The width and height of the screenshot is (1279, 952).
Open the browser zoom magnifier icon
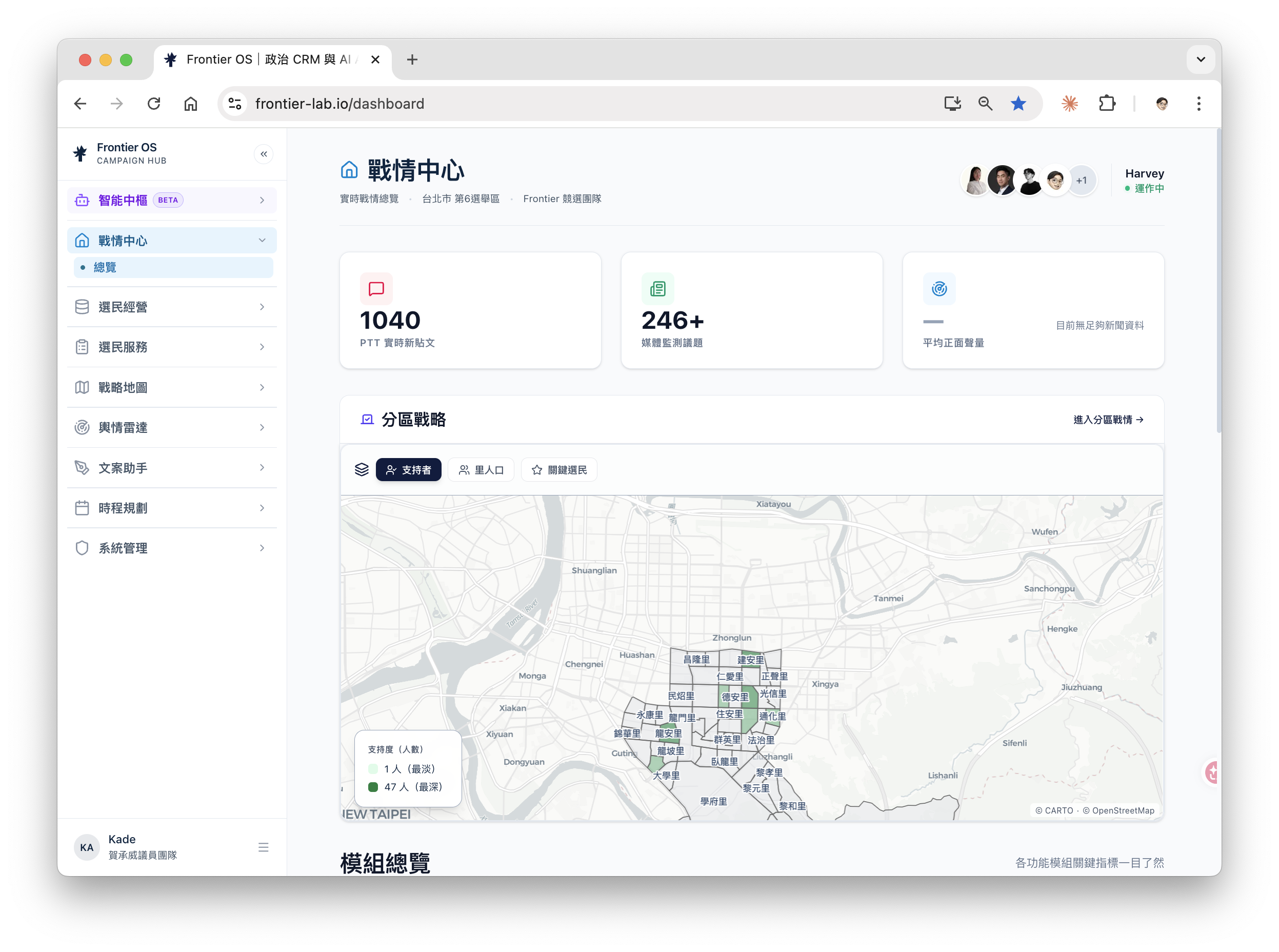pyautogui.click(x=985, y=104)
